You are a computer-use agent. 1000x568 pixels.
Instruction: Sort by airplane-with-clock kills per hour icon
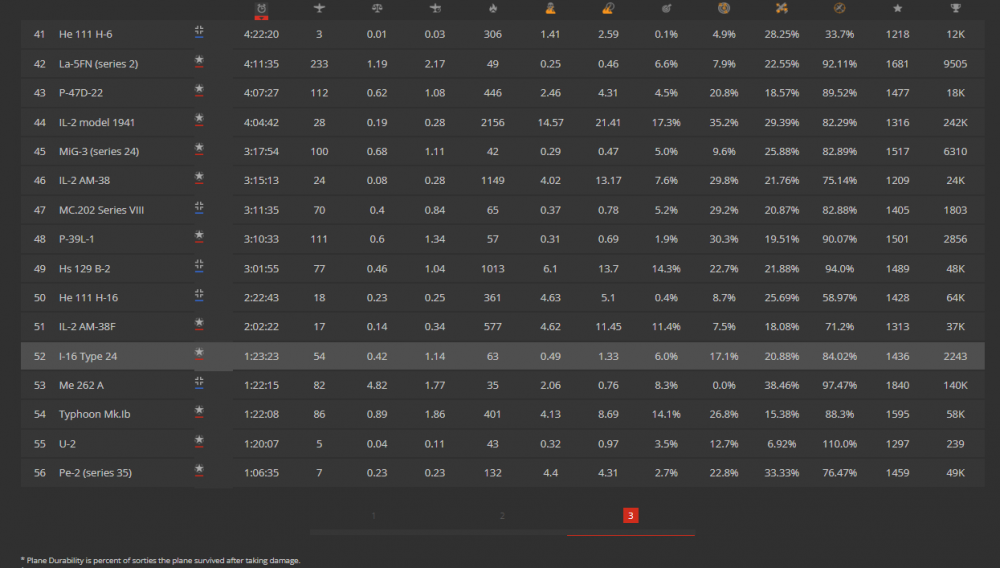pos(435,8)
